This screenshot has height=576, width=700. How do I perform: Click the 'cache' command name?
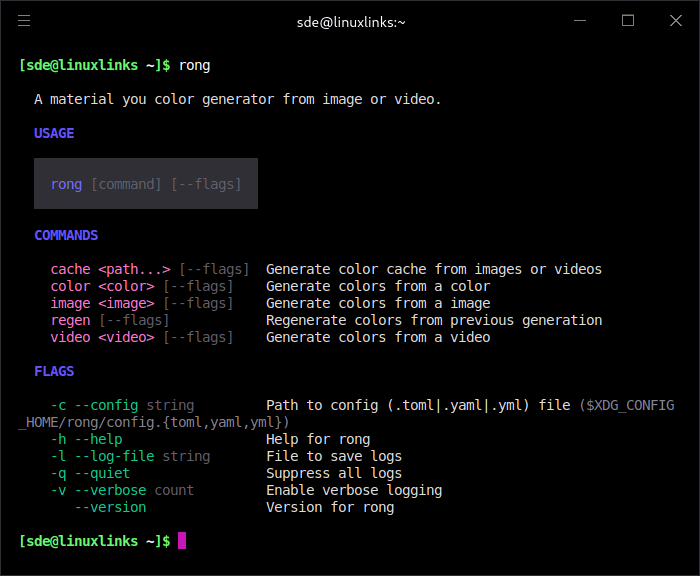point(70,269)
